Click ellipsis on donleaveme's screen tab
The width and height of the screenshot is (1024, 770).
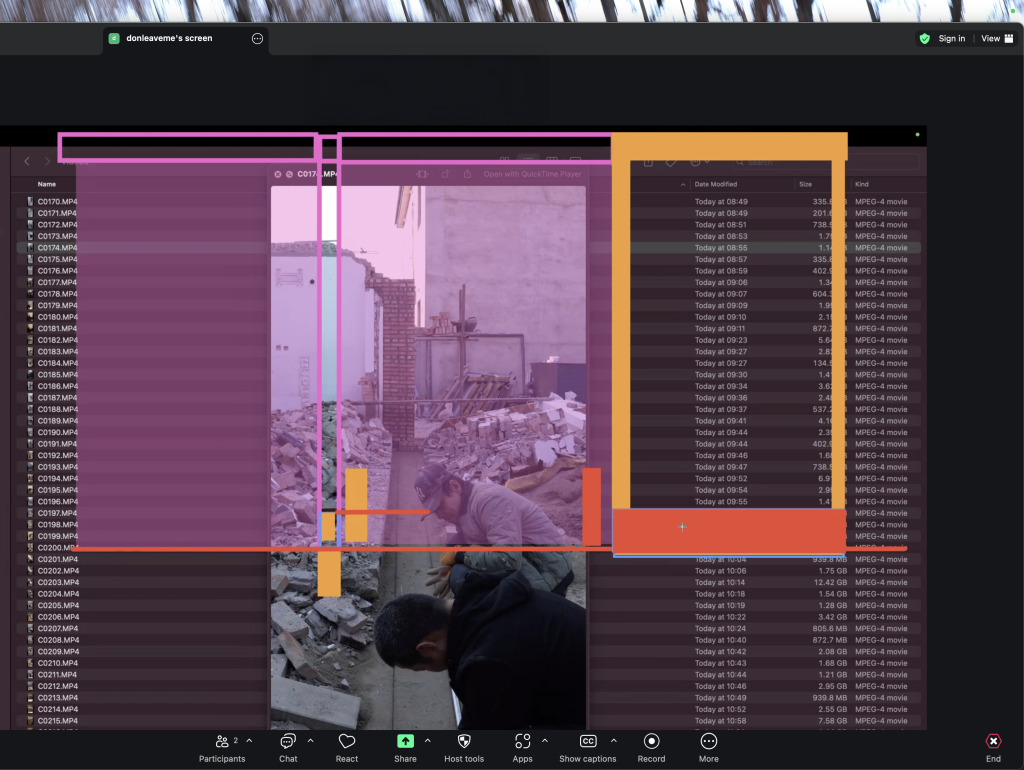pos(257,39)
